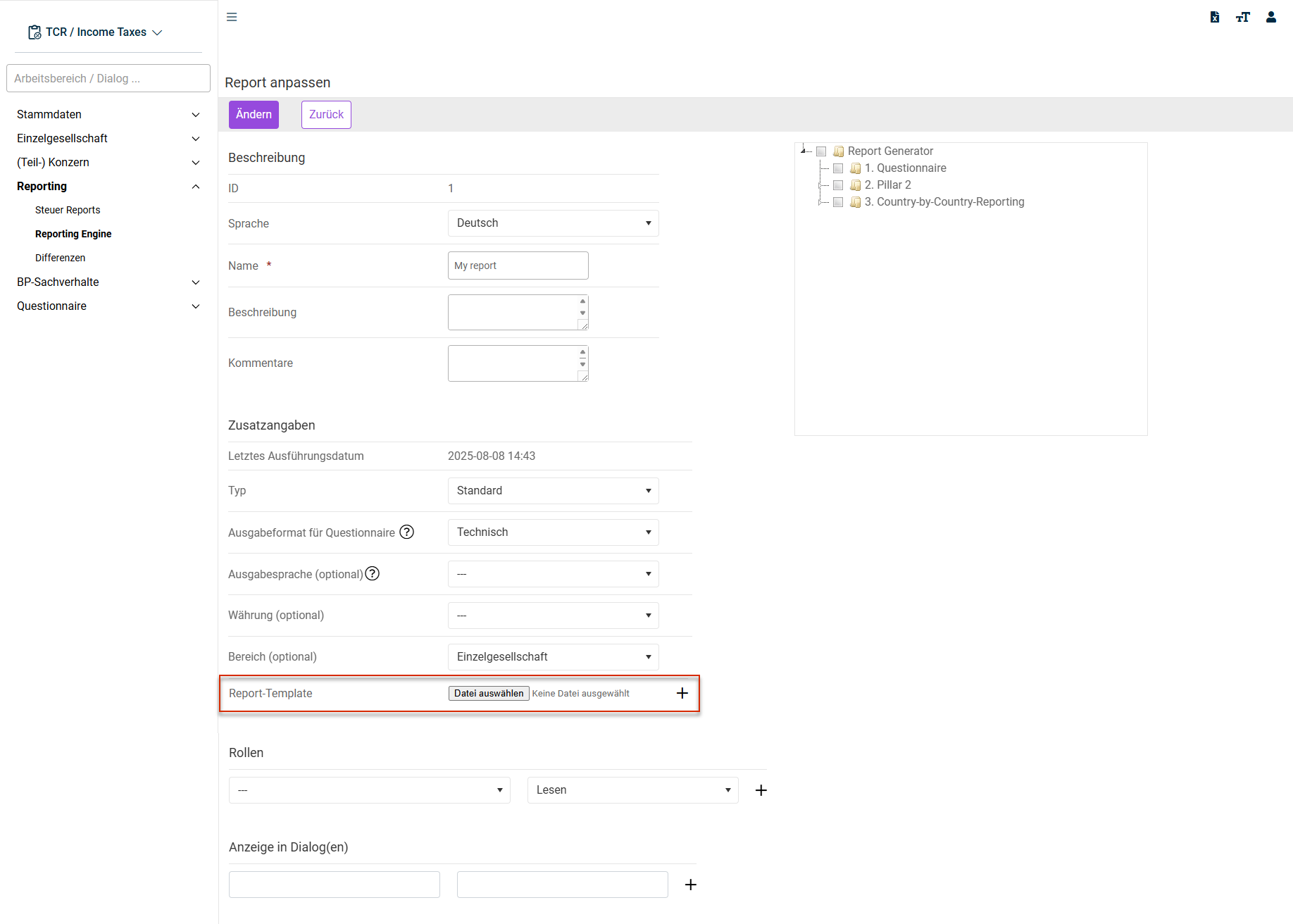Click the Name field containing My report
The width and height of the screenshot is (1293, 924).
518,266
